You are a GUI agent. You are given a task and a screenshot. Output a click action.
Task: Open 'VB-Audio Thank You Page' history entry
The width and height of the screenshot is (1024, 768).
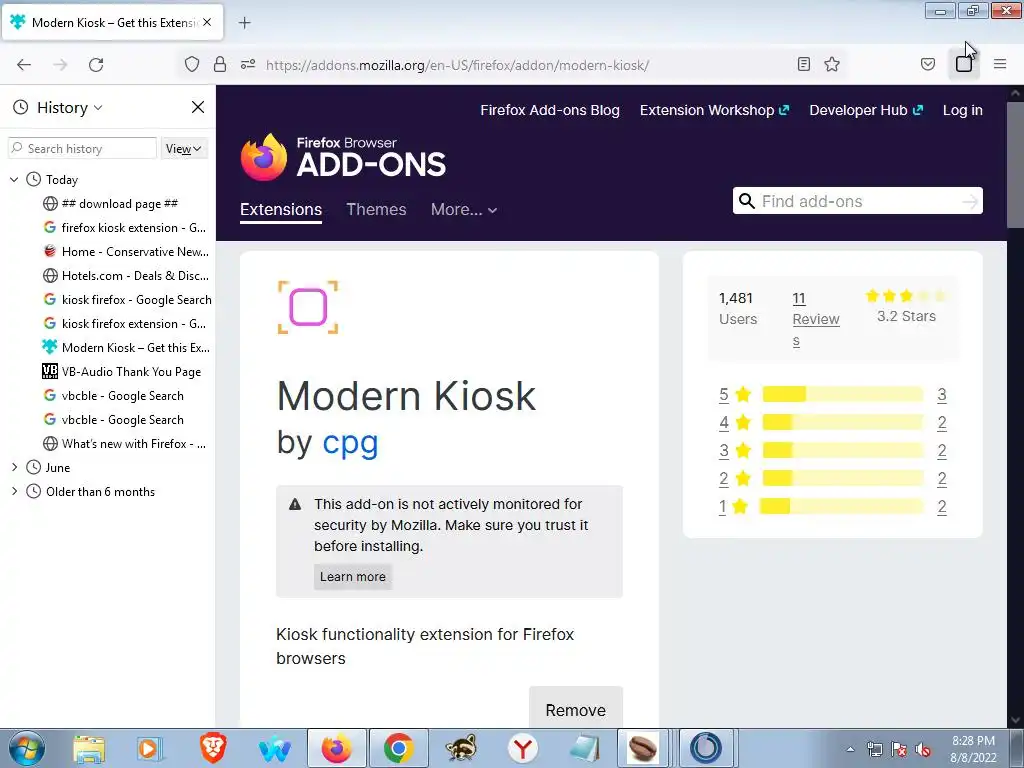coord(122,372)
